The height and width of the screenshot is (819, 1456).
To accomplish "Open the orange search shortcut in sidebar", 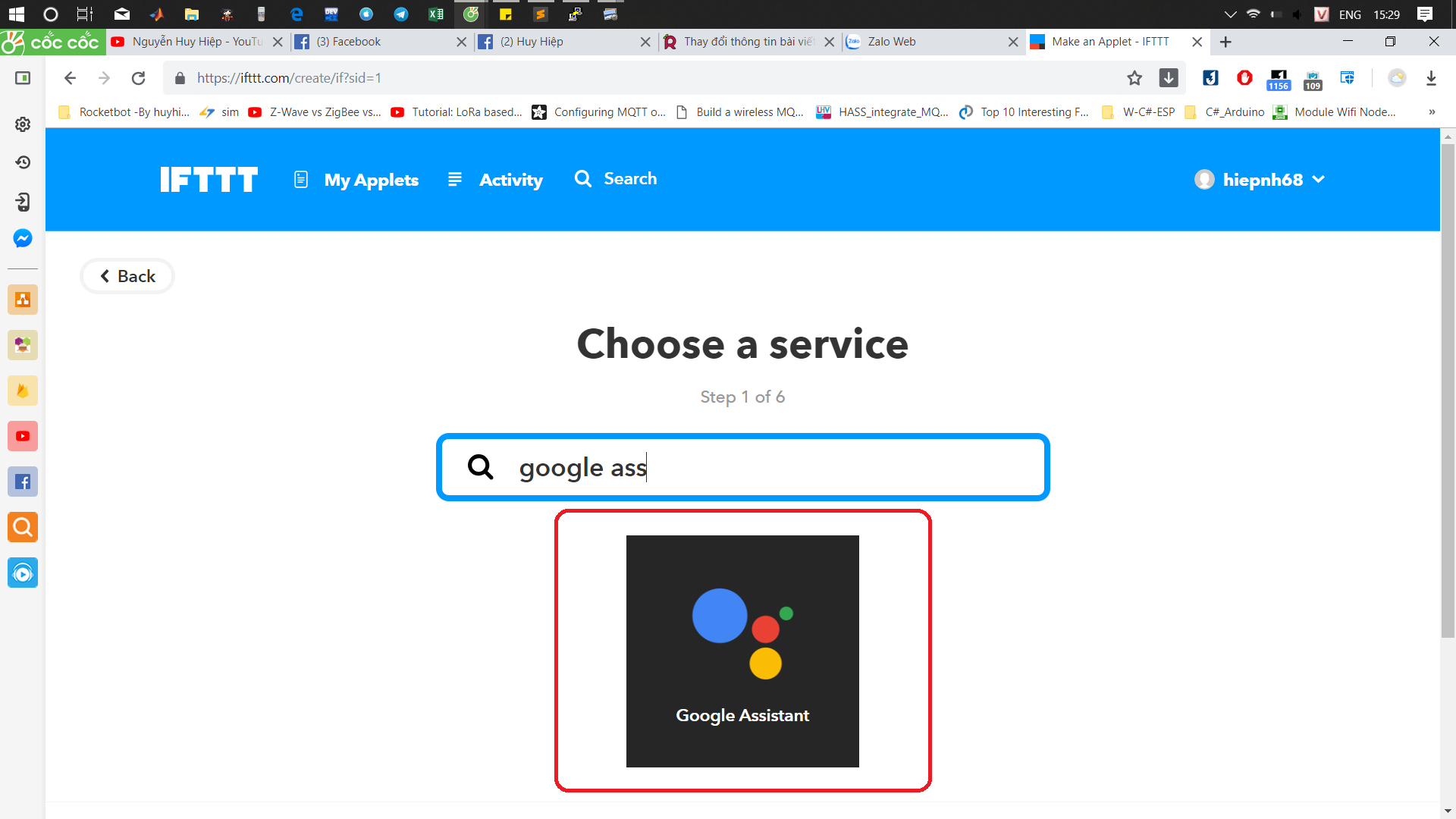I will (x=23, y=527).
